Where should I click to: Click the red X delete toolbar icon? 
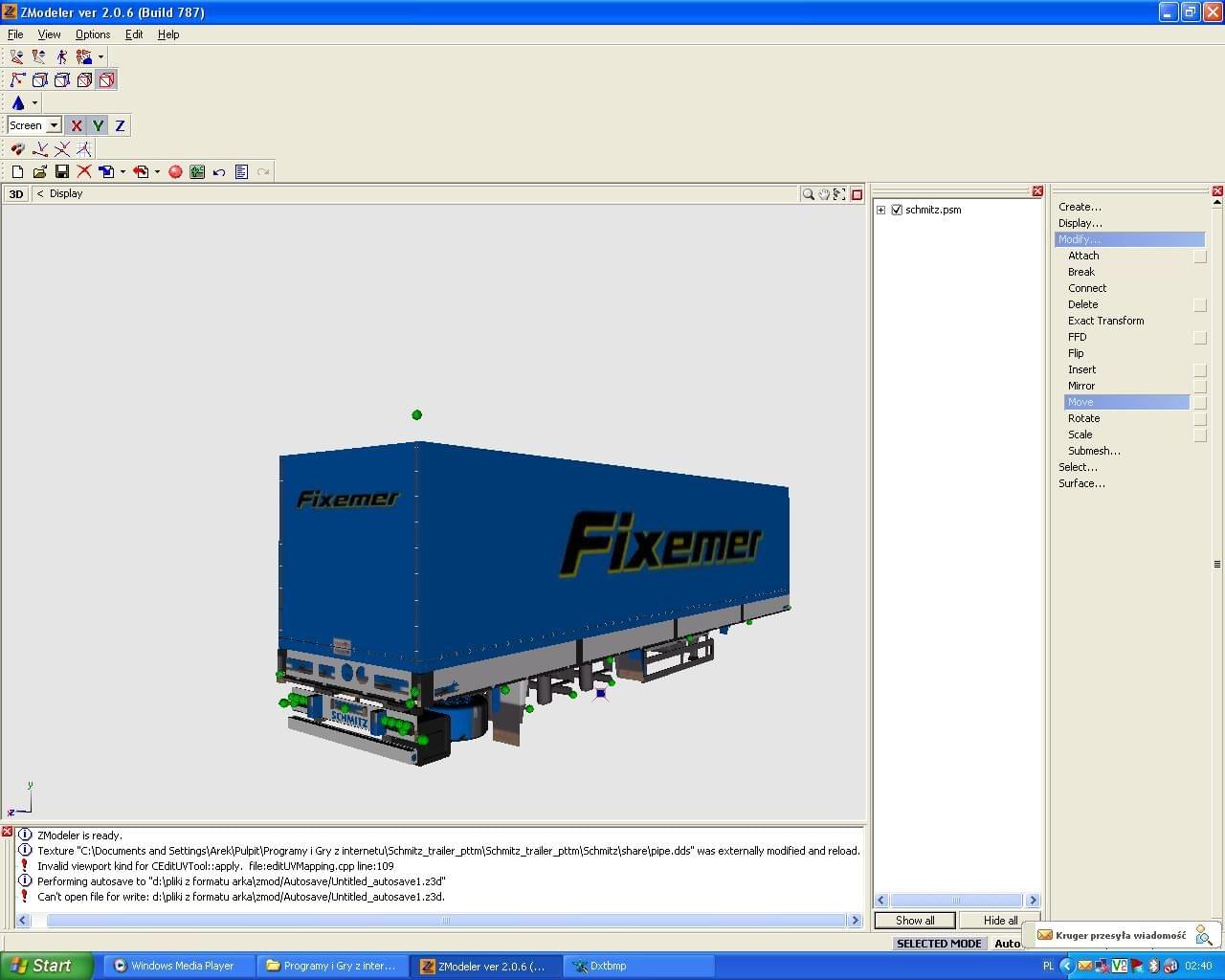point(84,172)
